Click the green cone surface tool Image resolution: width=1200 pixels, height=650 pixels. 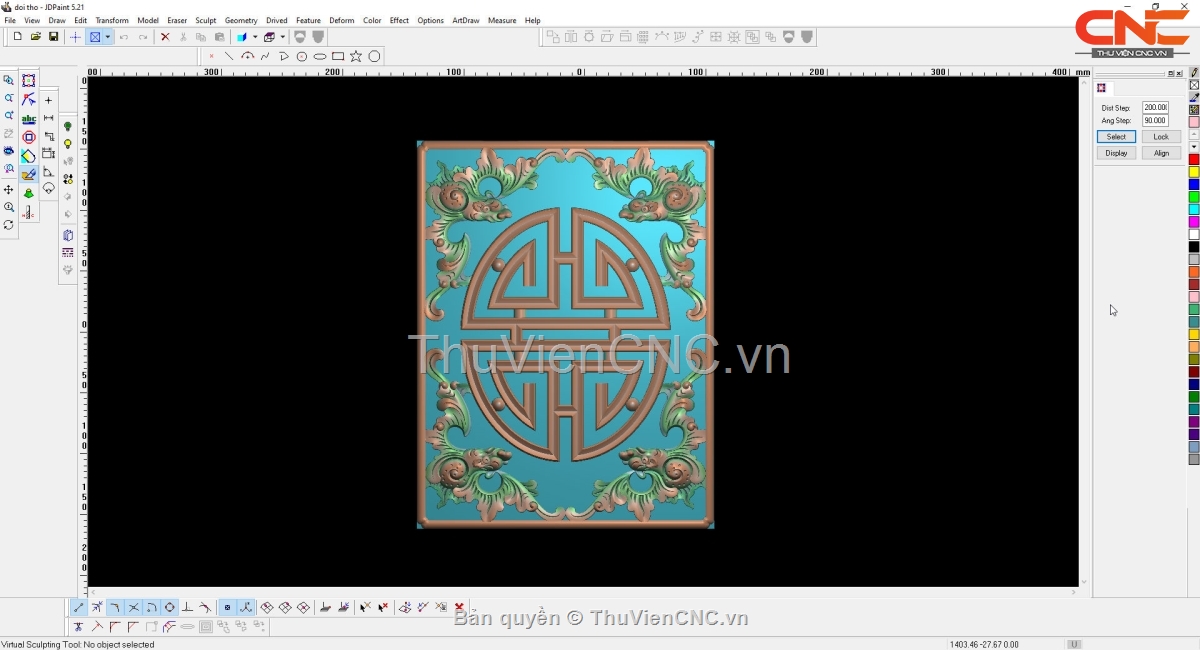pyautogui.click(x=29, y=194)
